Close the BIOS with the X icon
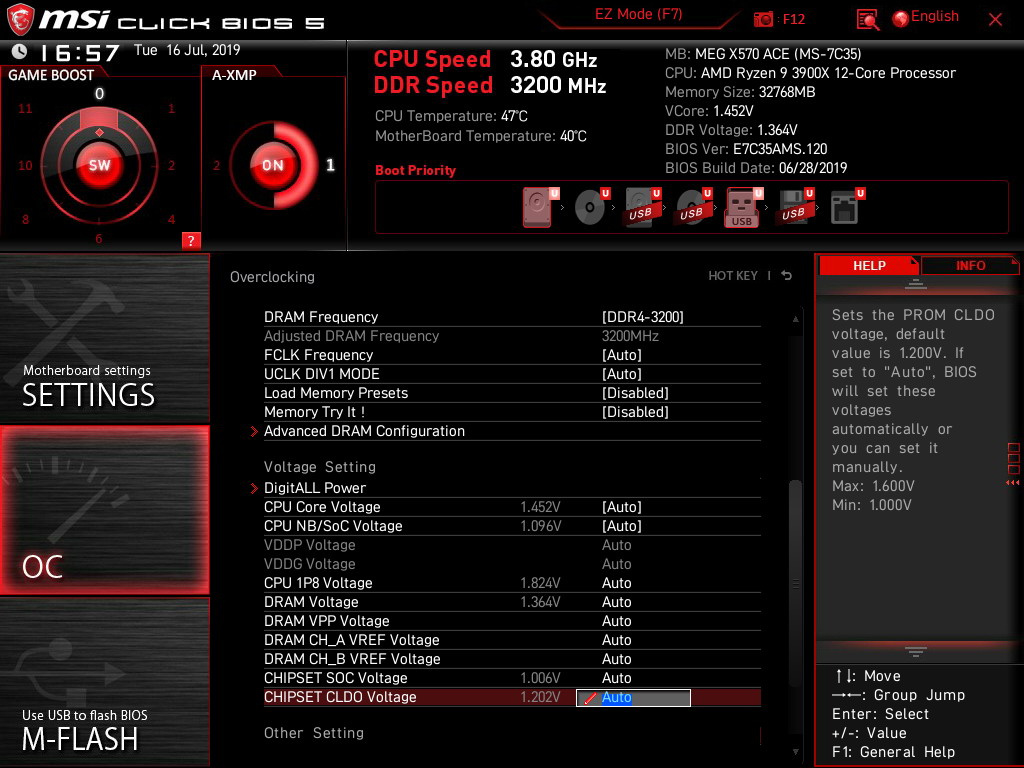Image resolution: width=1024 pixels, height=768 pixels. pyautogui.click(x=995, y=20)
